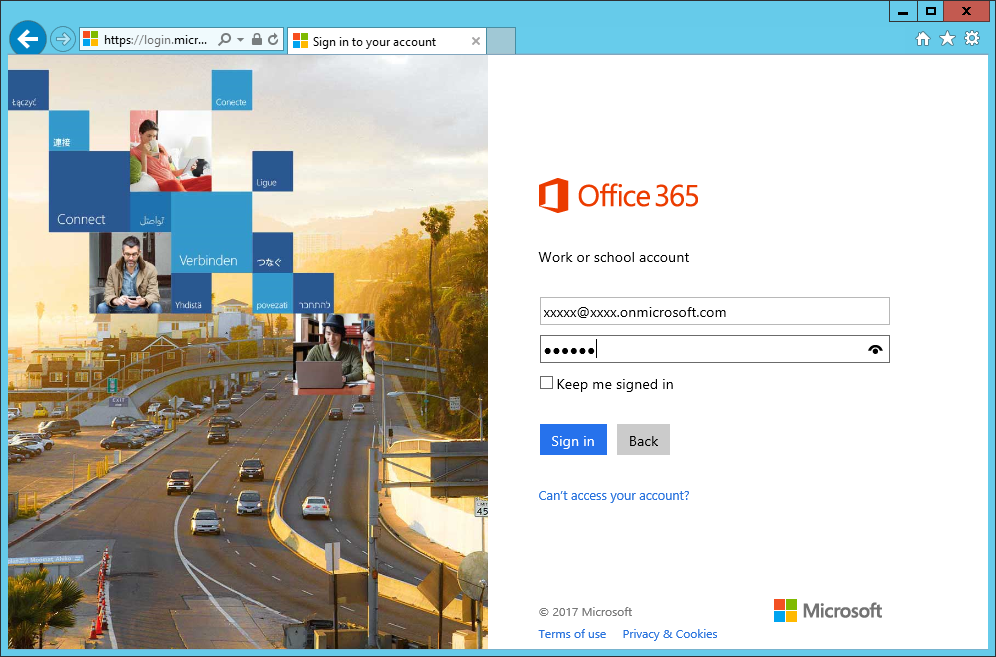Viewport: 996px width, 657px height.
Task: Open 'Can't access your account?' link
Action: (x=614, y=496)
